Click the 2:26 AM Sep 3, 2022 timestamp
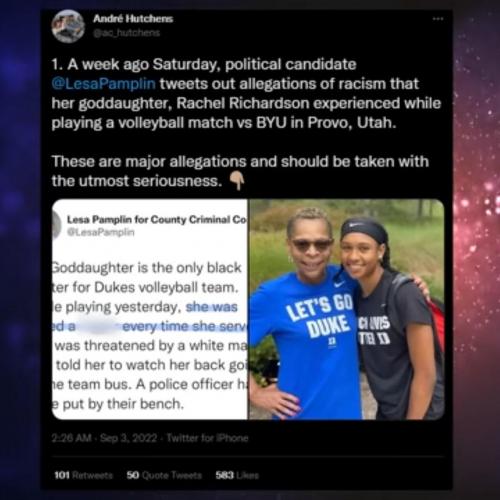This screenshot has height=500, width=500. (104, 438)
